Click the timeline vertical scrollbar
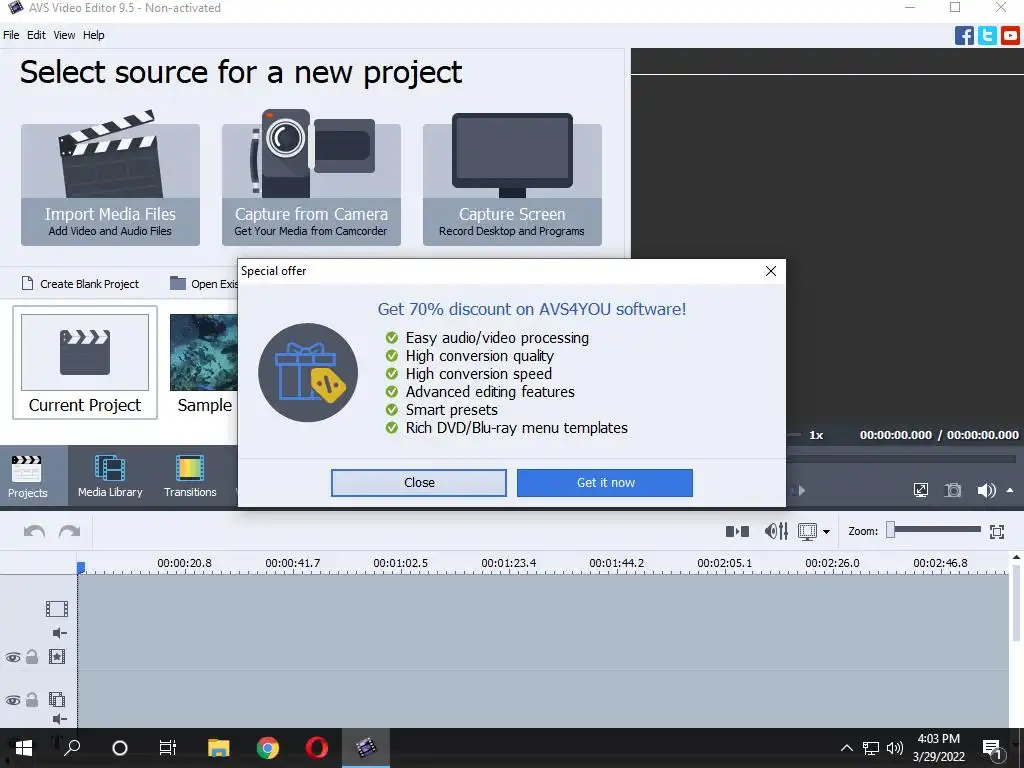The width and height of the screenshot is (1024, 768). coord(1016,601)
